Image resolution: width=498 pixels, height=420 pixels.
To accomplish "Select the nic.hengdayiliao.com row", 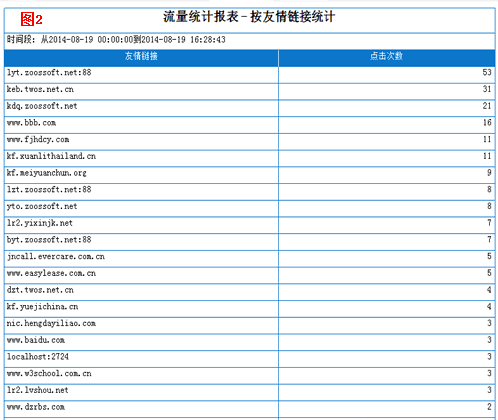I will tap(249, 324).
